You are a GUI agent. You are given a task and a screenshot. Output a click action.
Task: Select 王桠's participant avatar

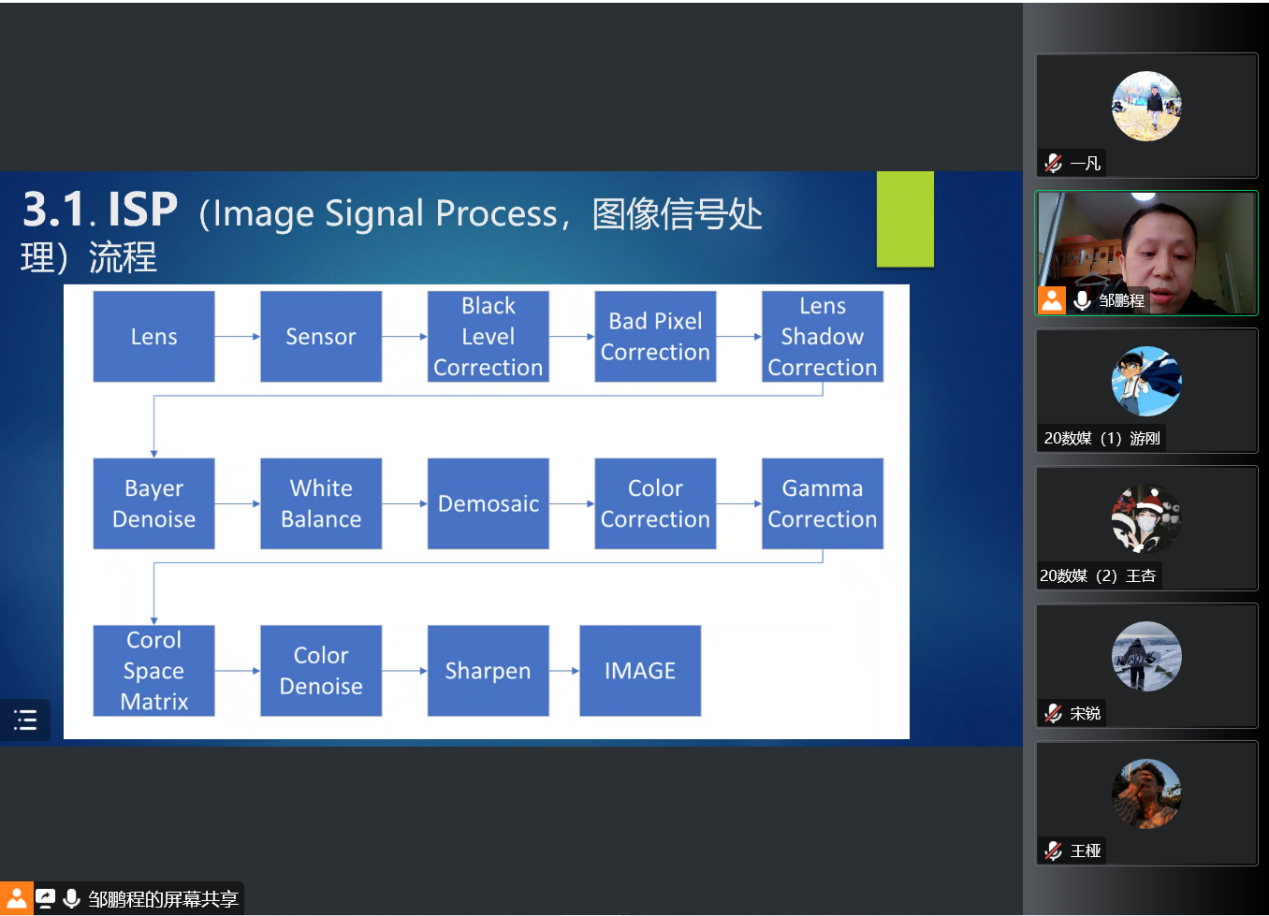[1146, 794]
